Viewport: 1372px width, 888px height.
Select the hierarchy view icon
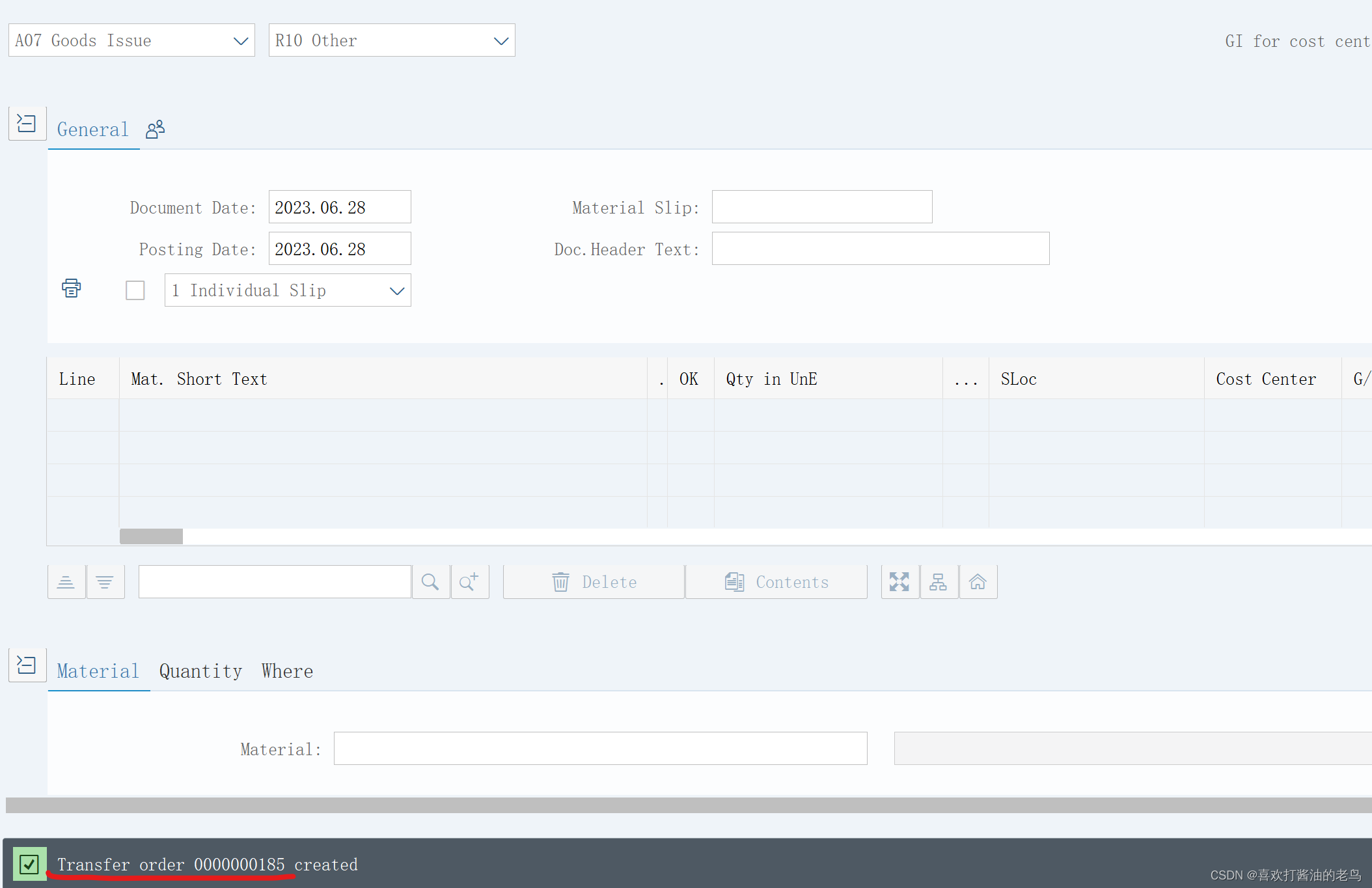tap(939, 581)
